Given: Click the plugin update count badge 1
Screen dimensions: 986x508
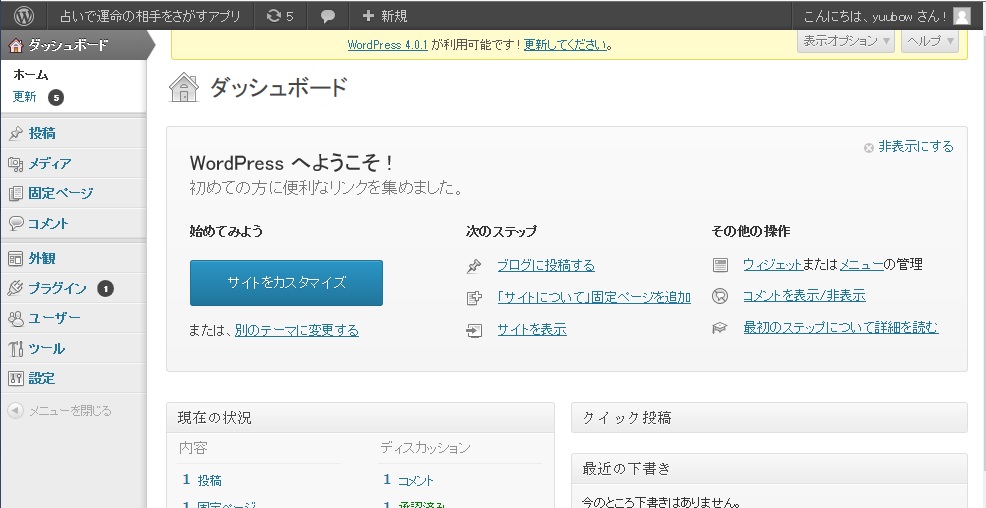Looking at the screenshot, I should point(106,289).
